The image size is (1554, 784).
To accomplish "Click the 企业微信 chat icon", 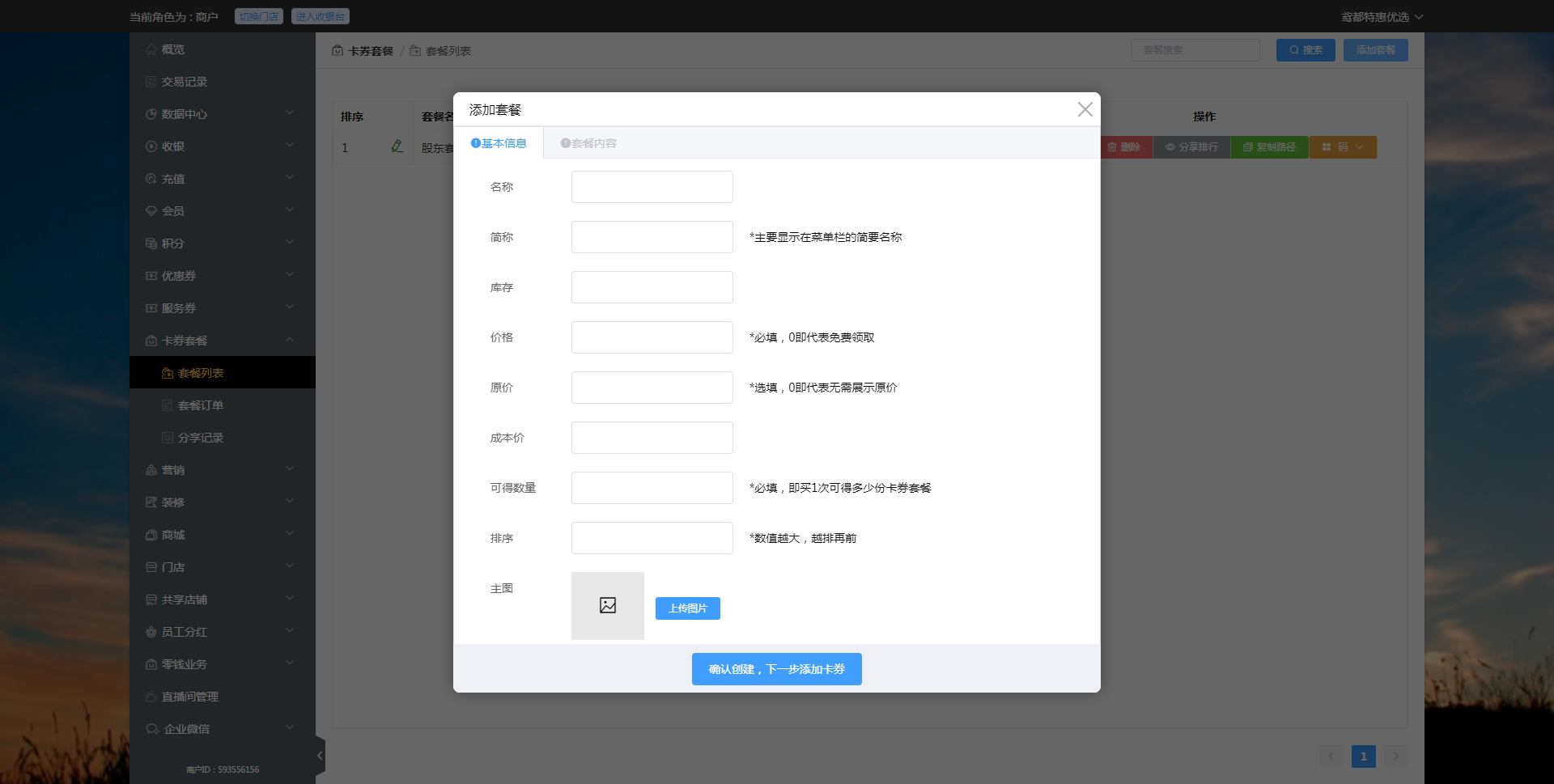I will (152, 729).
